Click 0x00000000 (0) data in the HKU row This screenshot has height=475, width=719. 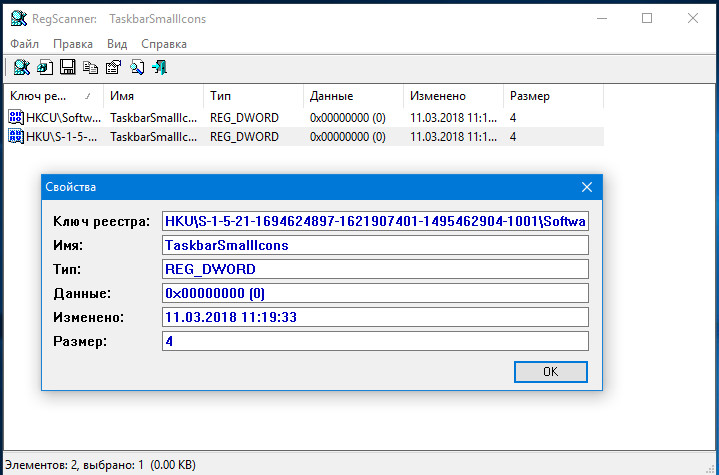click(x=348, y=137)
